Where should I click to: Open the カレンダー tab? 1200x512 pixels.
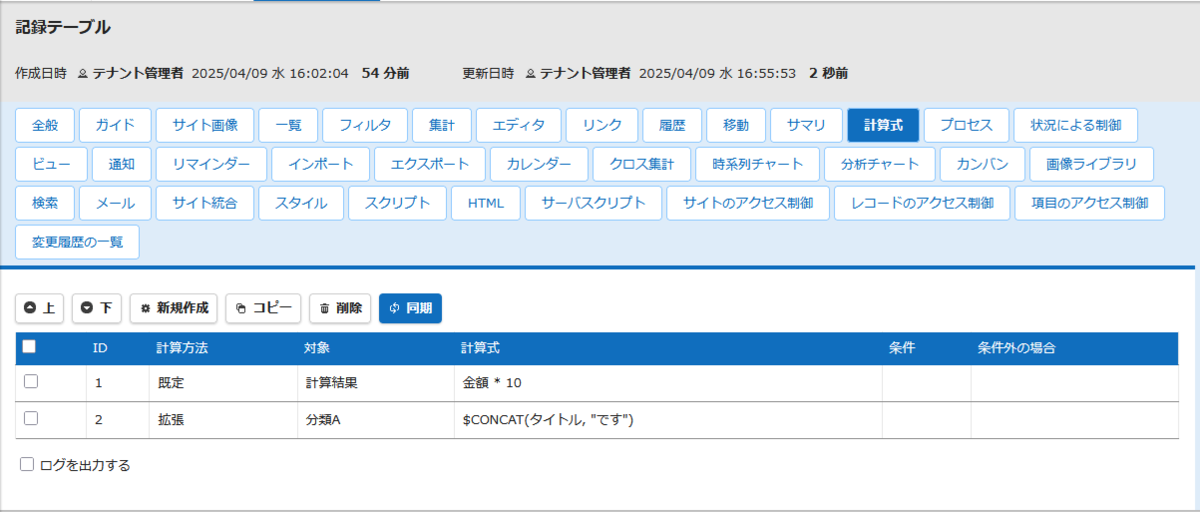539,163
